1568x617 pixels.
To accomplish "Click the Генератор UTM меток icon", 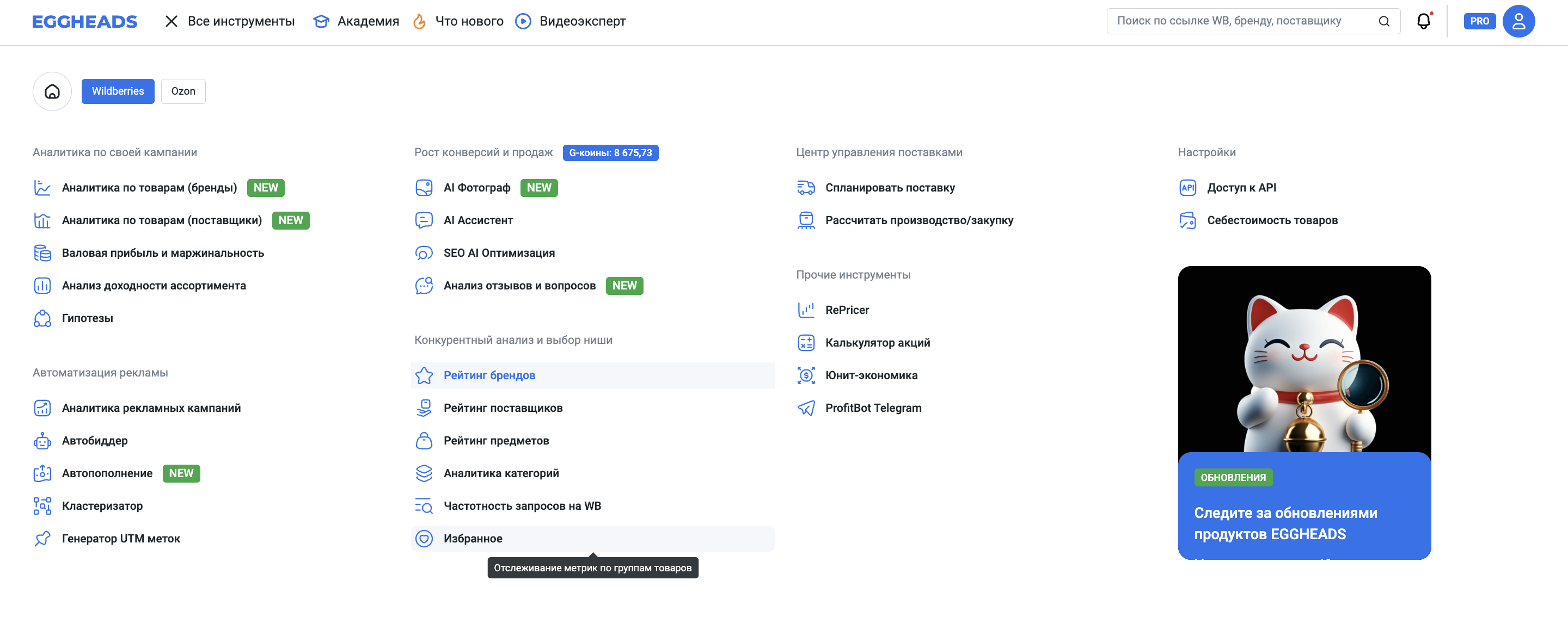I will point(42,539).
